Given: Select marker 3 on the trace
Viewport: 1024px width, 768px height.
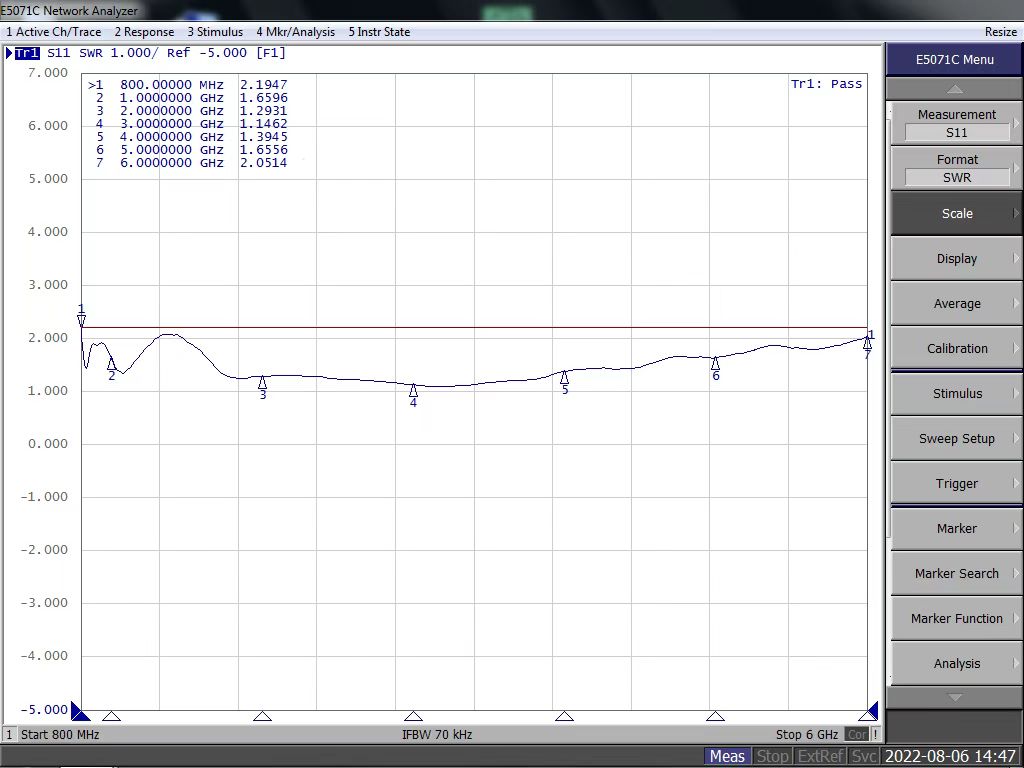Looking at the screenshot, I should point(262,382).
